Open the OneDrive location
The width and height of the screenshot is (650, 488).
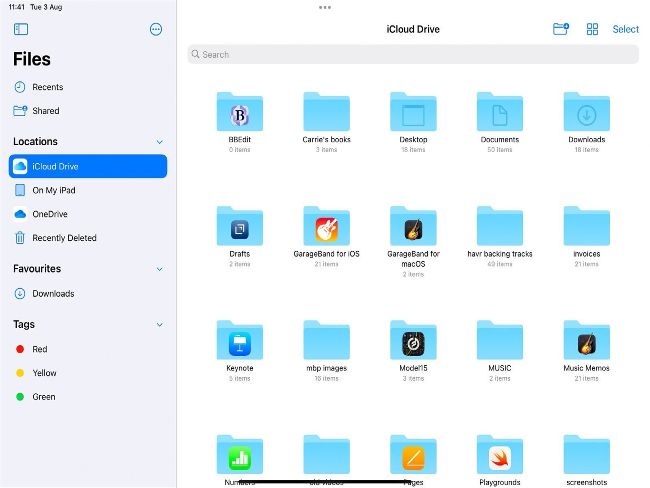49,214
